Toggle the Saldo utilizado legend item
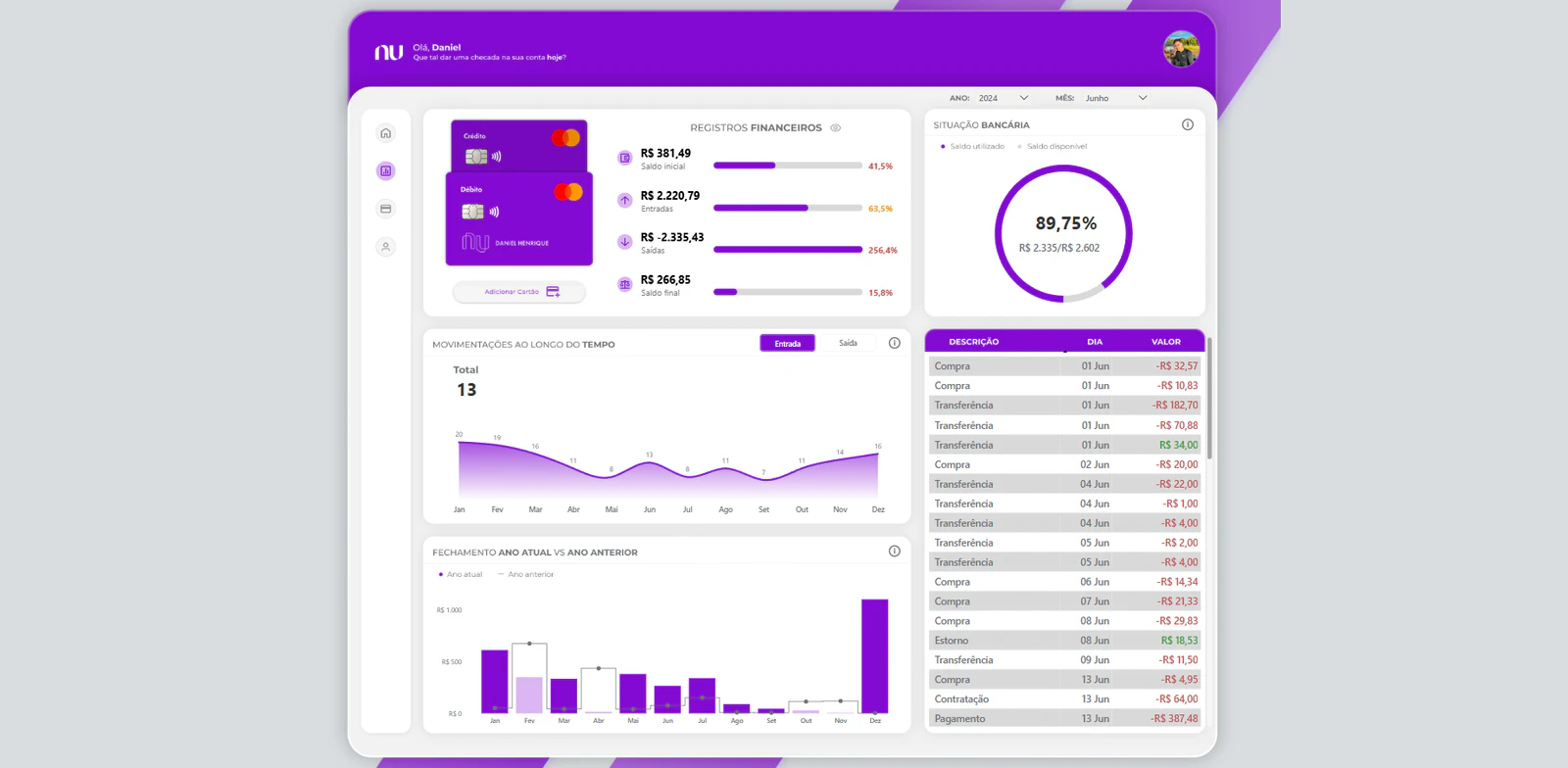The width and height of the screenshot is (1568, 768). click(973, 146)
